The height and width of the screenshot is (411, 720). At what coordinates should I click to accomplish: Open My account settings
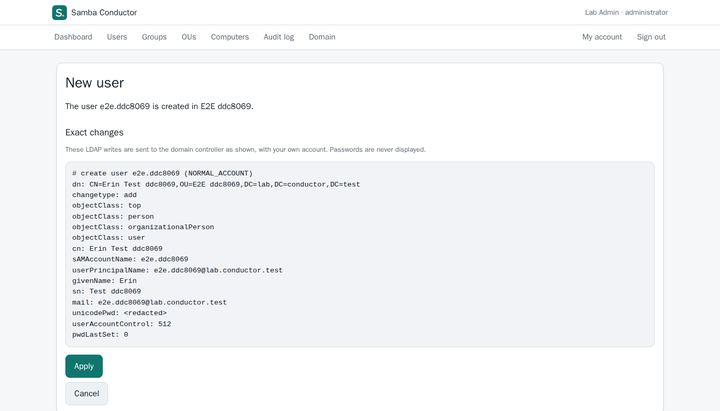(x=602, y=37)
